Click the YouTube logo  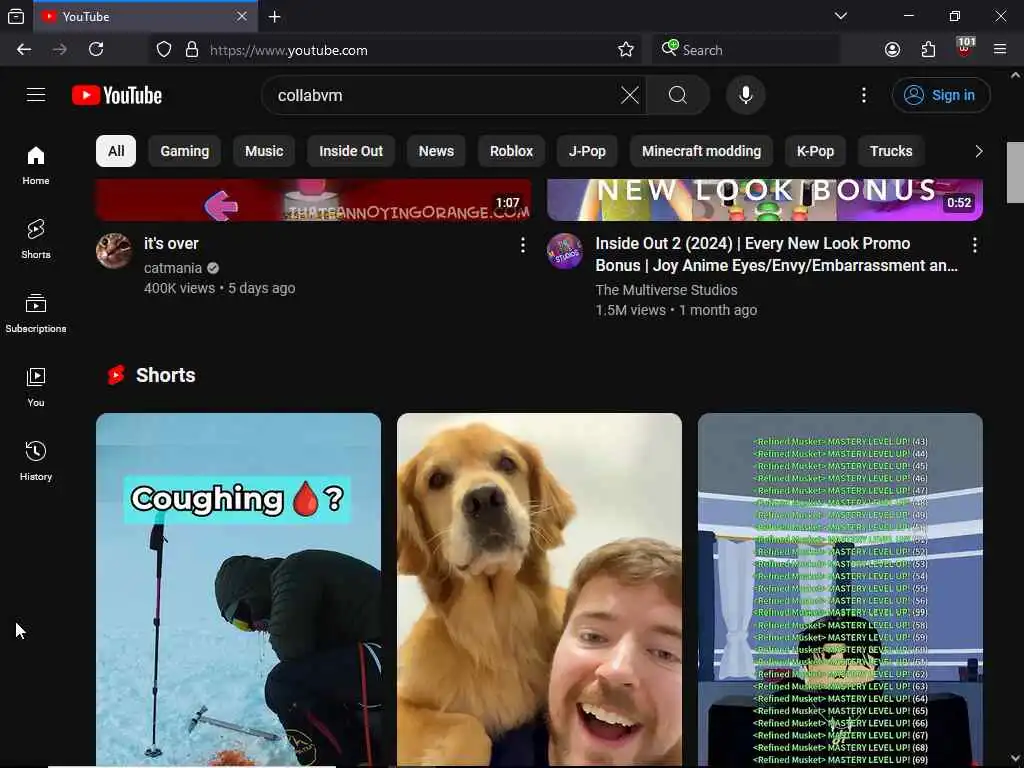117,95
